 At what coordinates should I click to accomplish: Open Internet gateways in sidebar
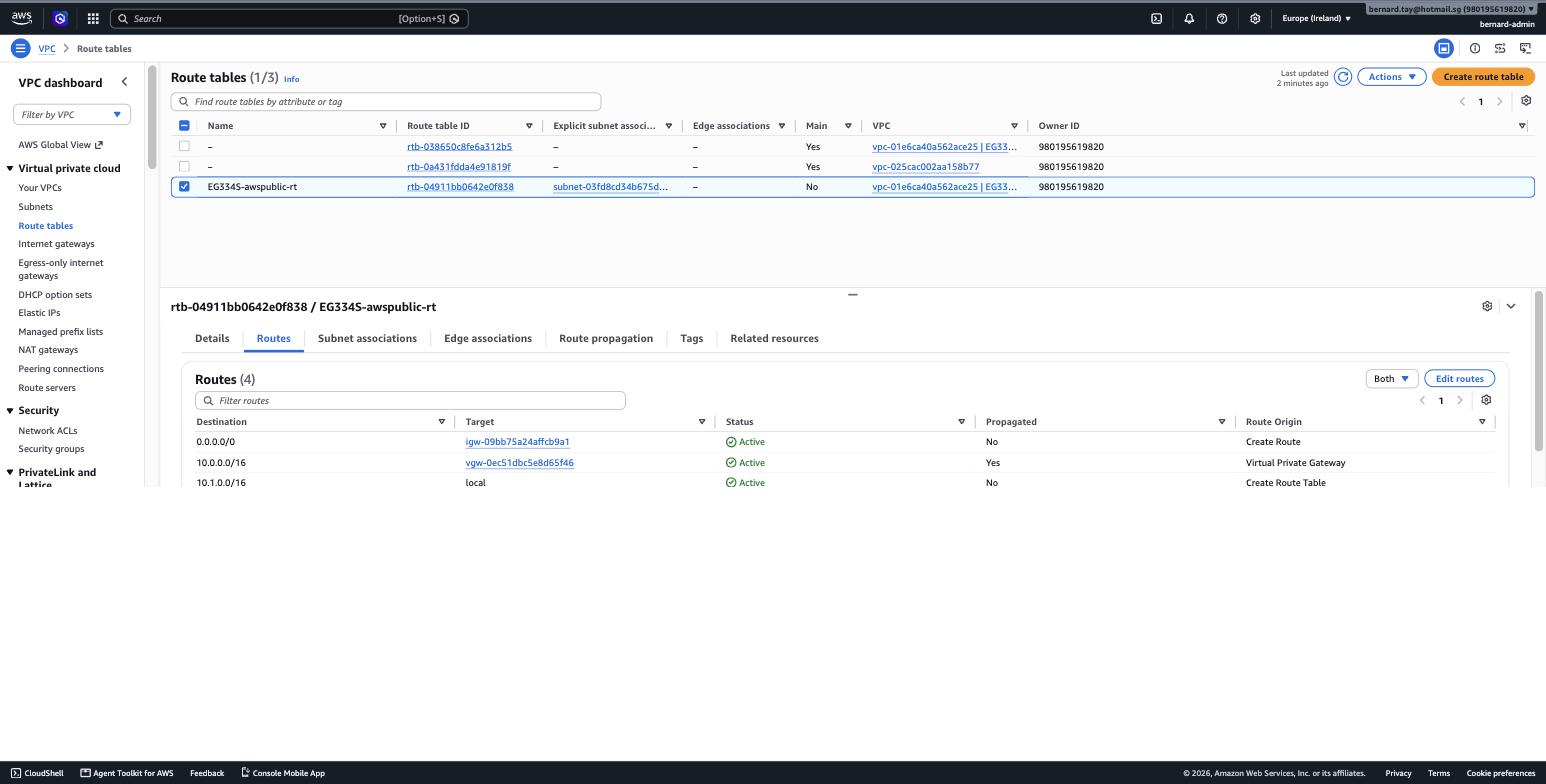pyautogui.click(x=56, y=244)
